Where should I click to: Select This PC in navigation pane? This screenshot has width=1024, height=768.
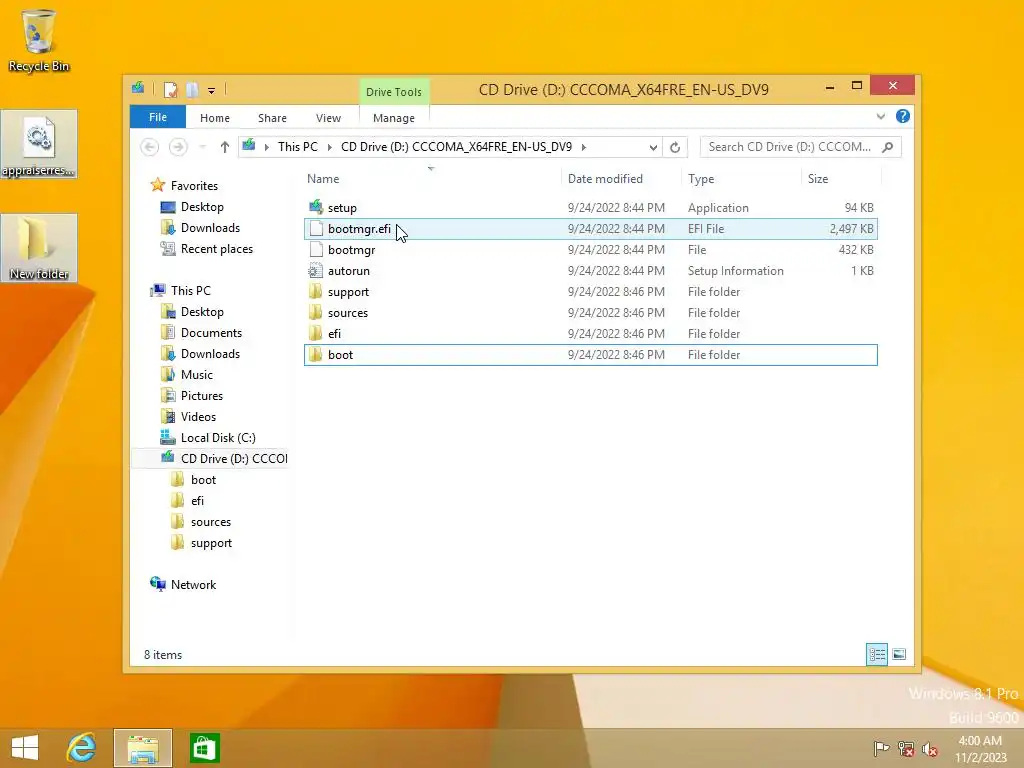tap(191, 291)
